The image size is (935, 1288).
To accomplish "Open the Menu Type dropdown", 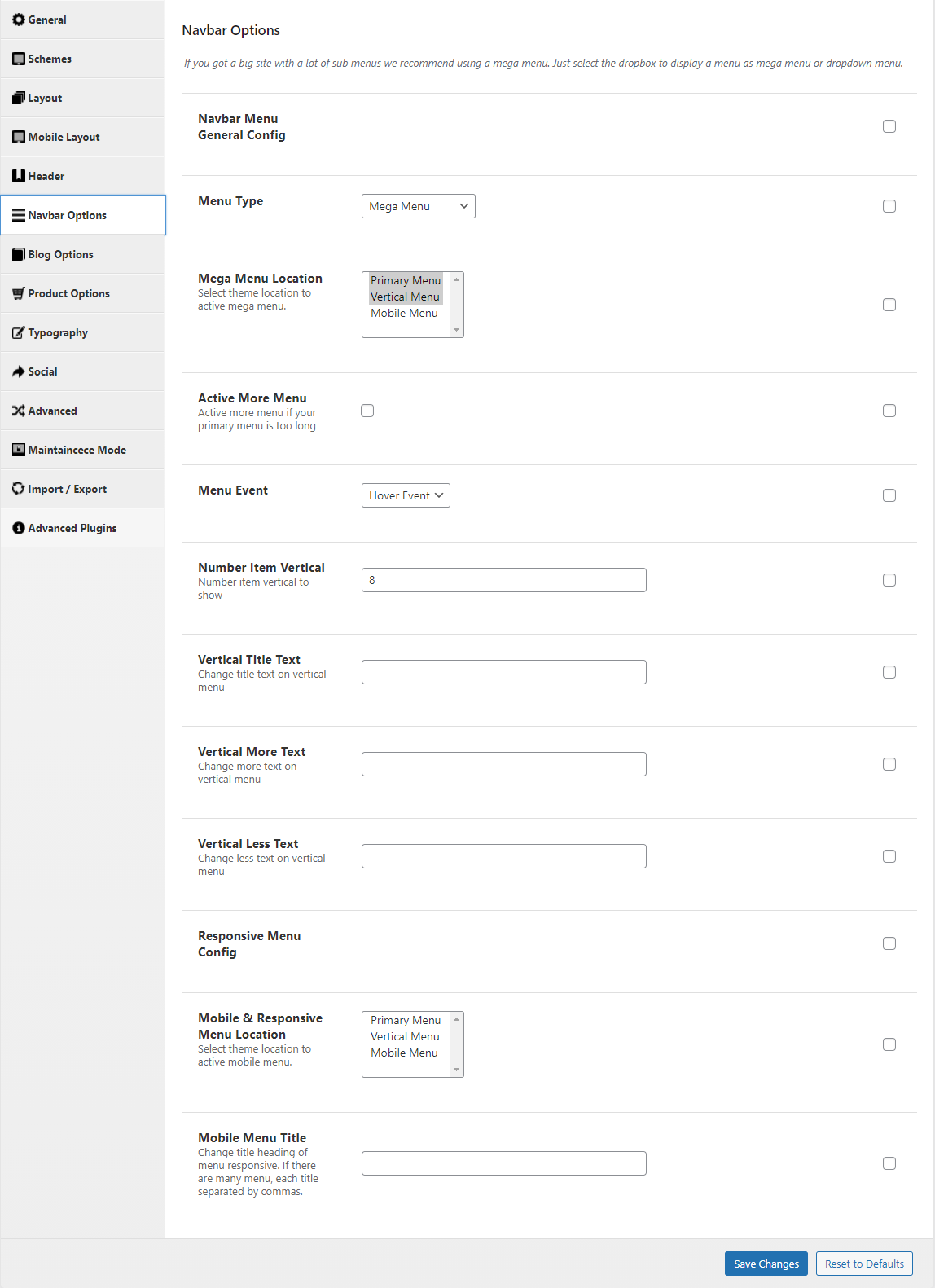I will coord(419,206).
